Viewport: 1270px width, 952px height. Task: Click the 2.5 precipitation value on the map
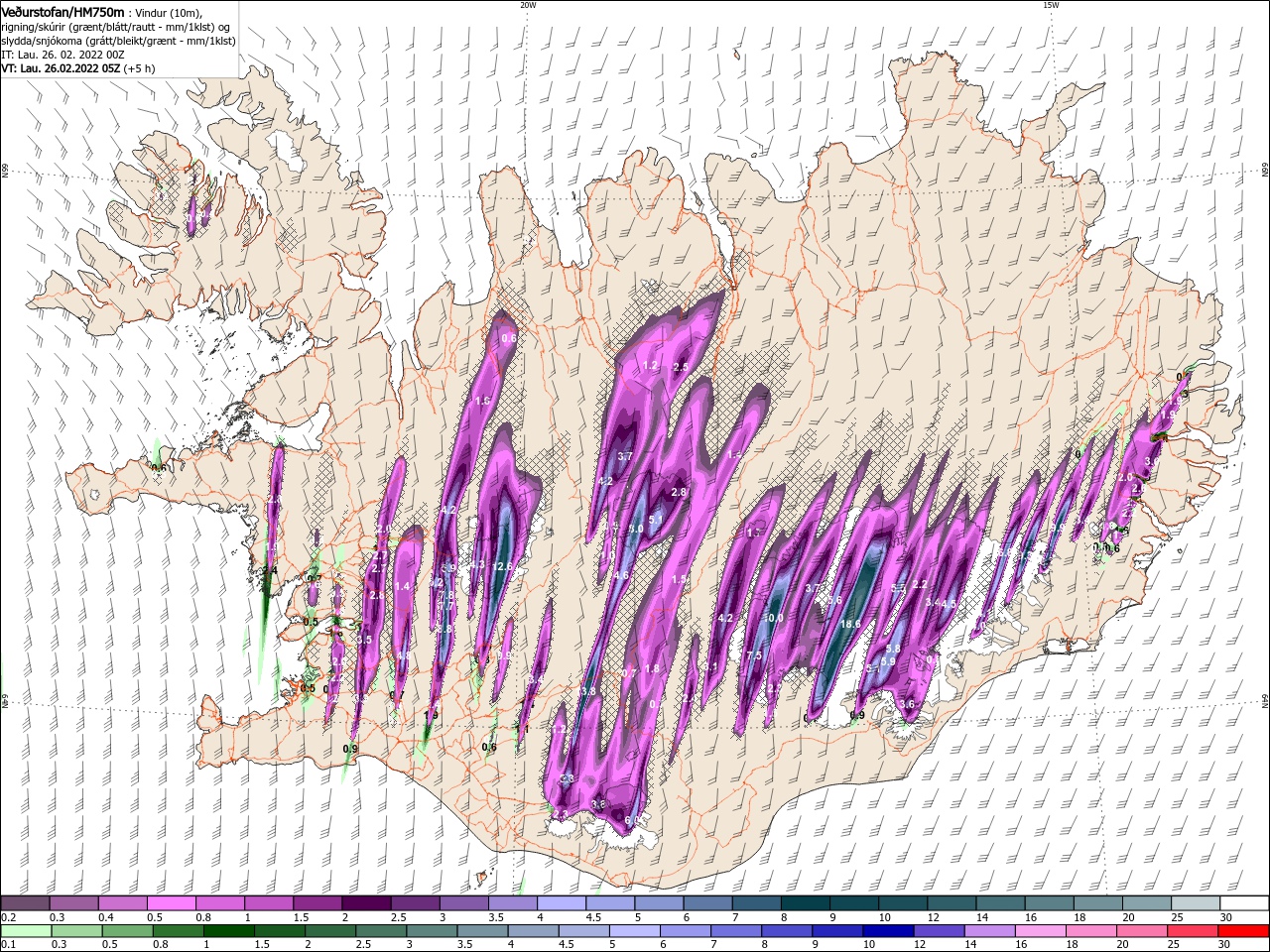coord(681,367)
